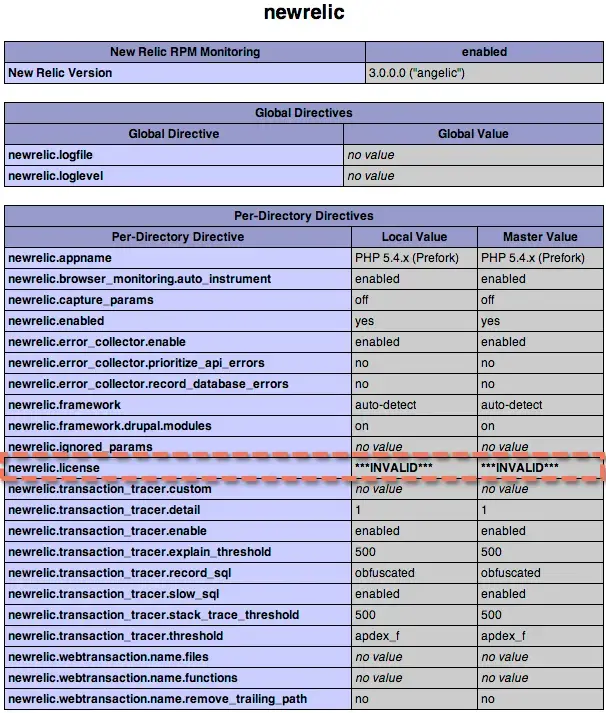Click the Global Directives table header

(303, 113)
